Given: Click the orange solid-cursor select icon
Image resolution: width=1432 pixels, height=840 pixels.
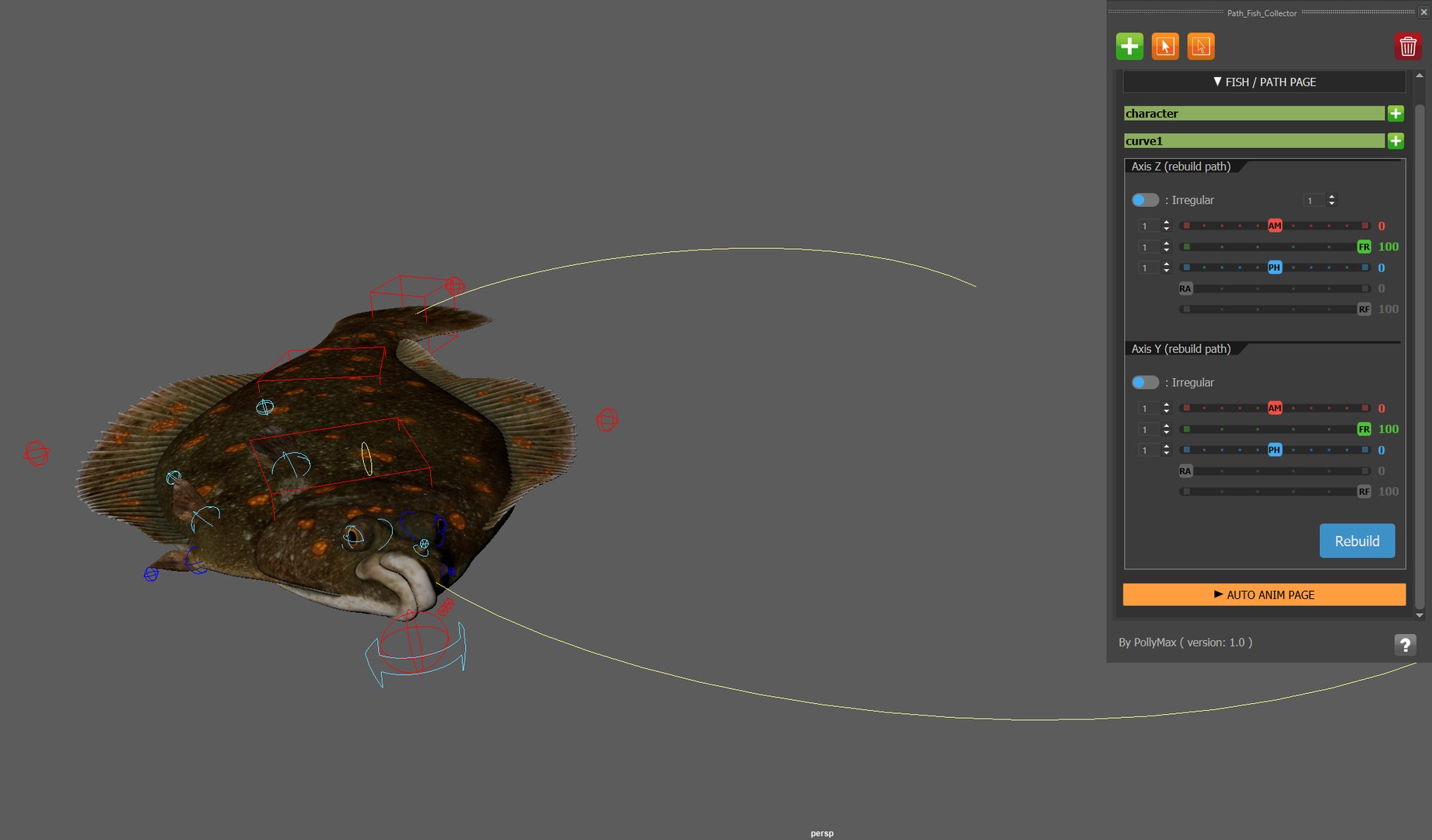Looking at the screenshot, I should point(1165,47).
